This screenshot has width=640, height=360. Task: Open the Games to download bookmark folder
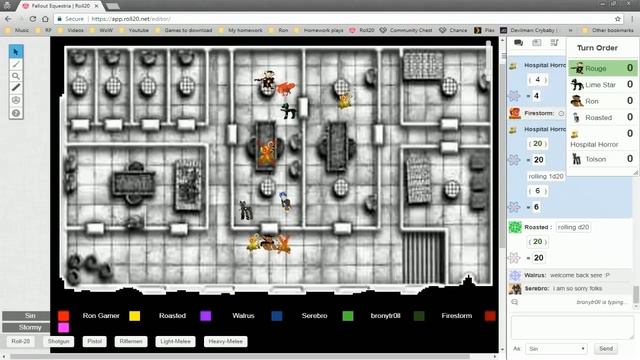tap(184, 30)
